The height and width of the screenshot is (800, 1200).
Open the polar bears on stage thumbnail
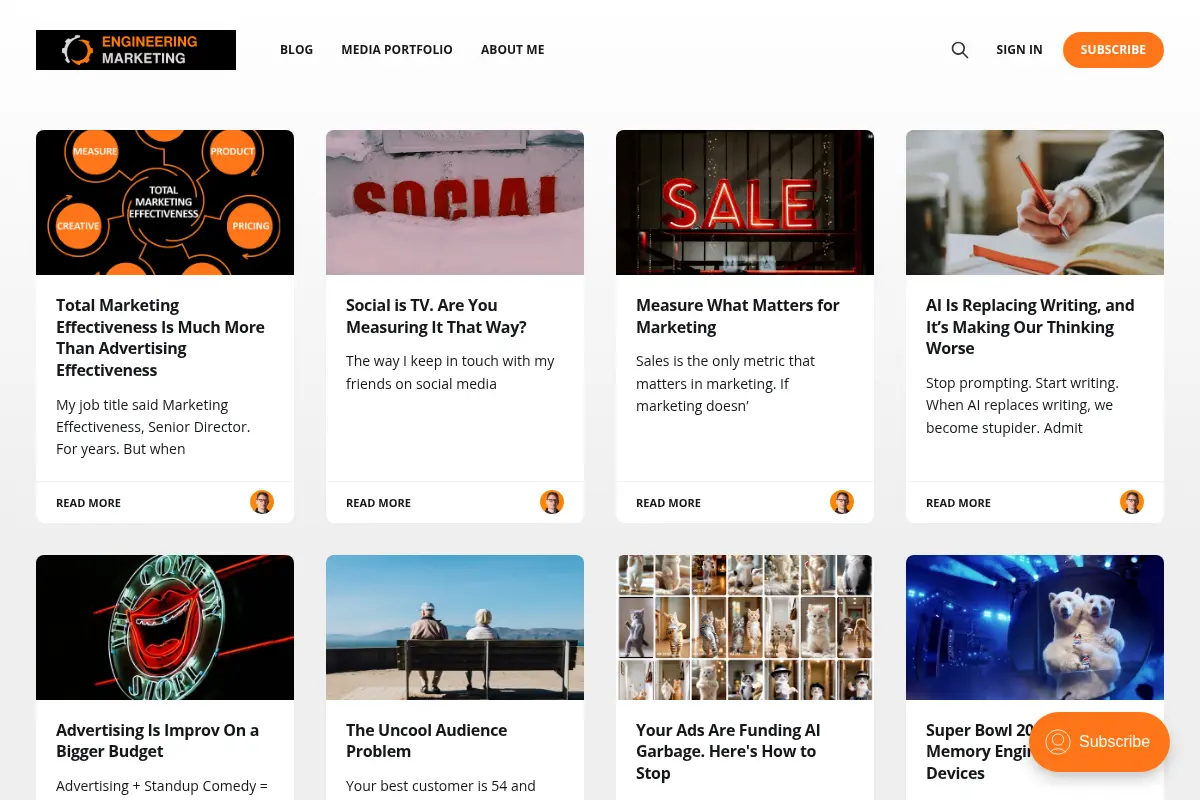[1035, 627]
